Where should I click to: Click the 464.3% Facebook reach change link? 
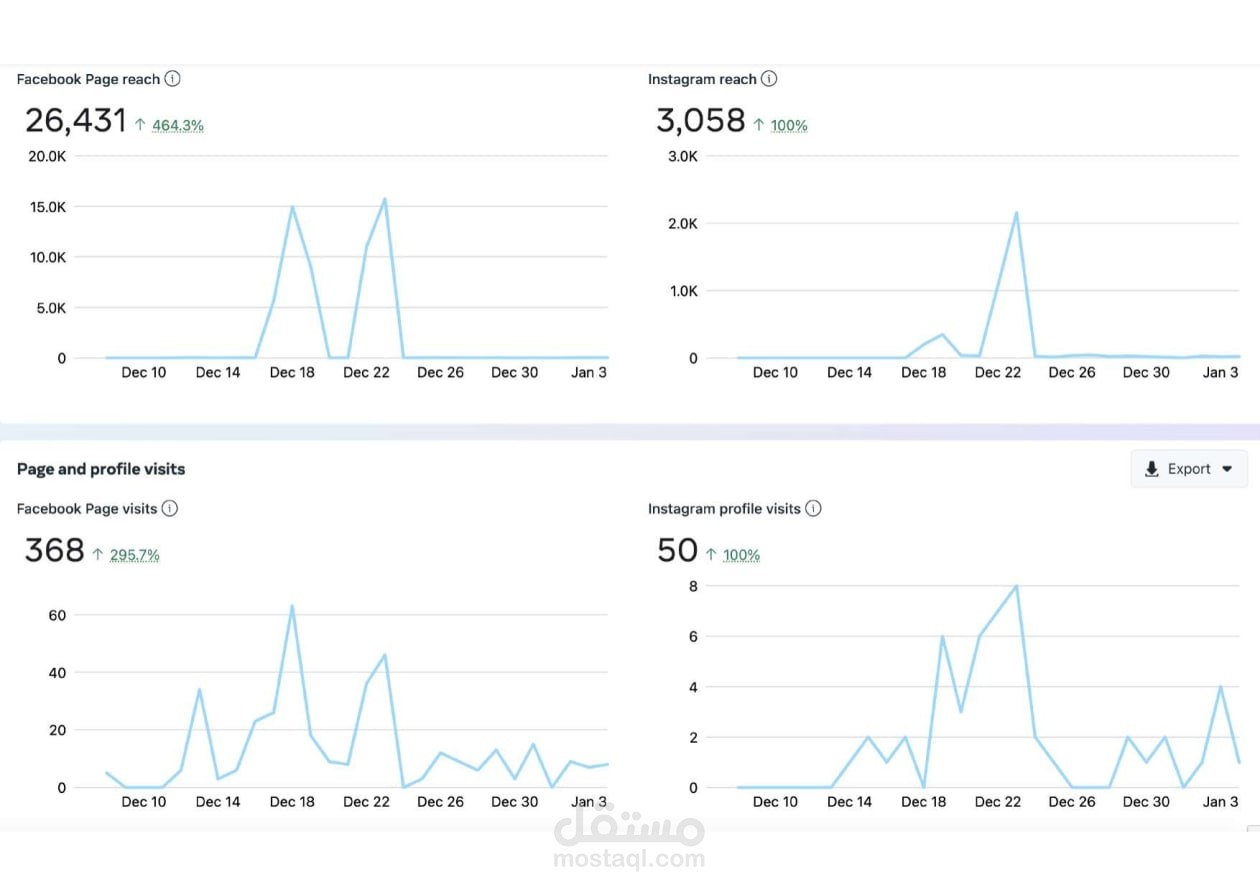click(x=178, y=125)
